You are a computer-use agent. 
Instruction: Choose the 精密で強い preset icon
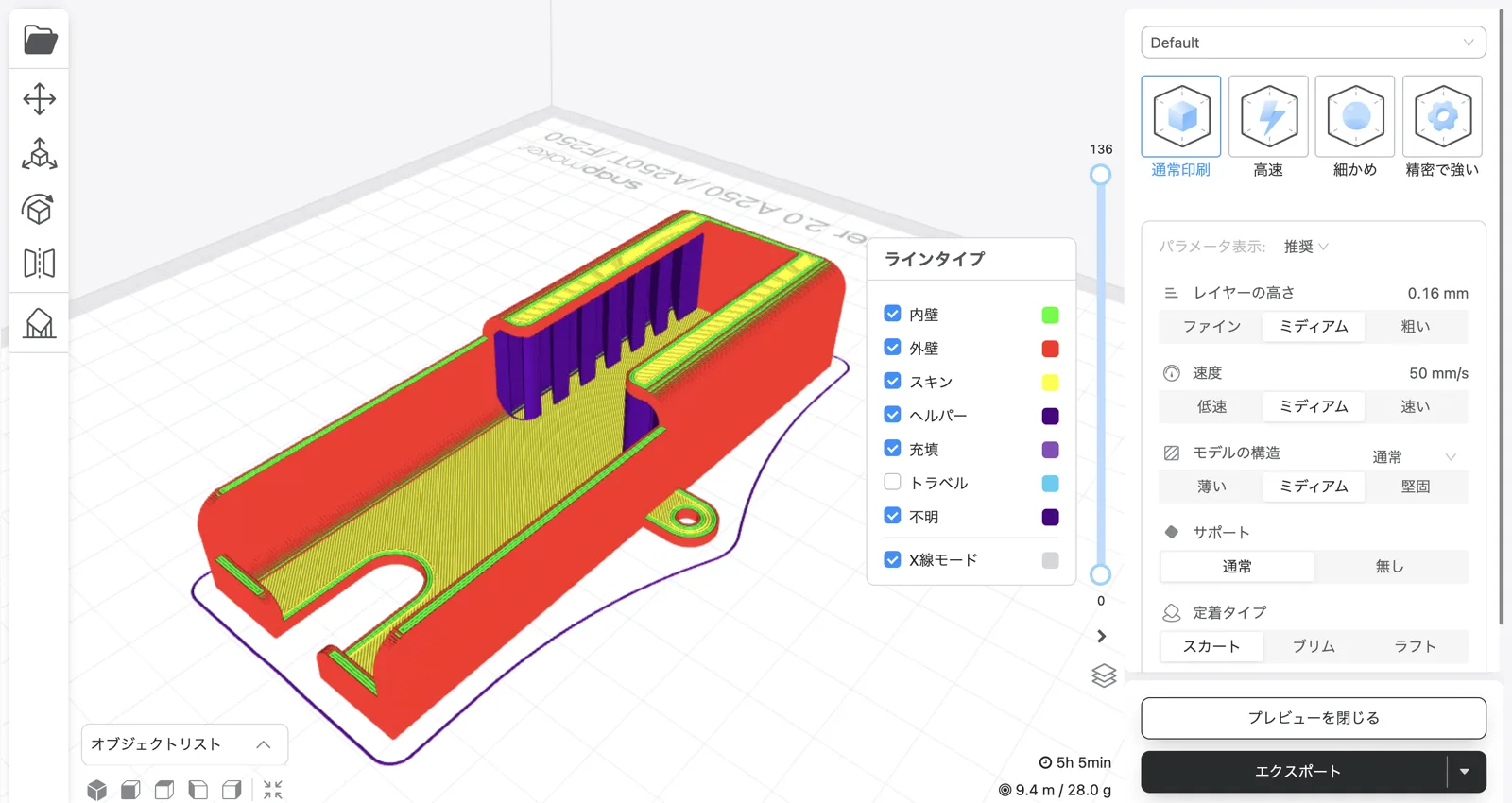click(1442, 116)
